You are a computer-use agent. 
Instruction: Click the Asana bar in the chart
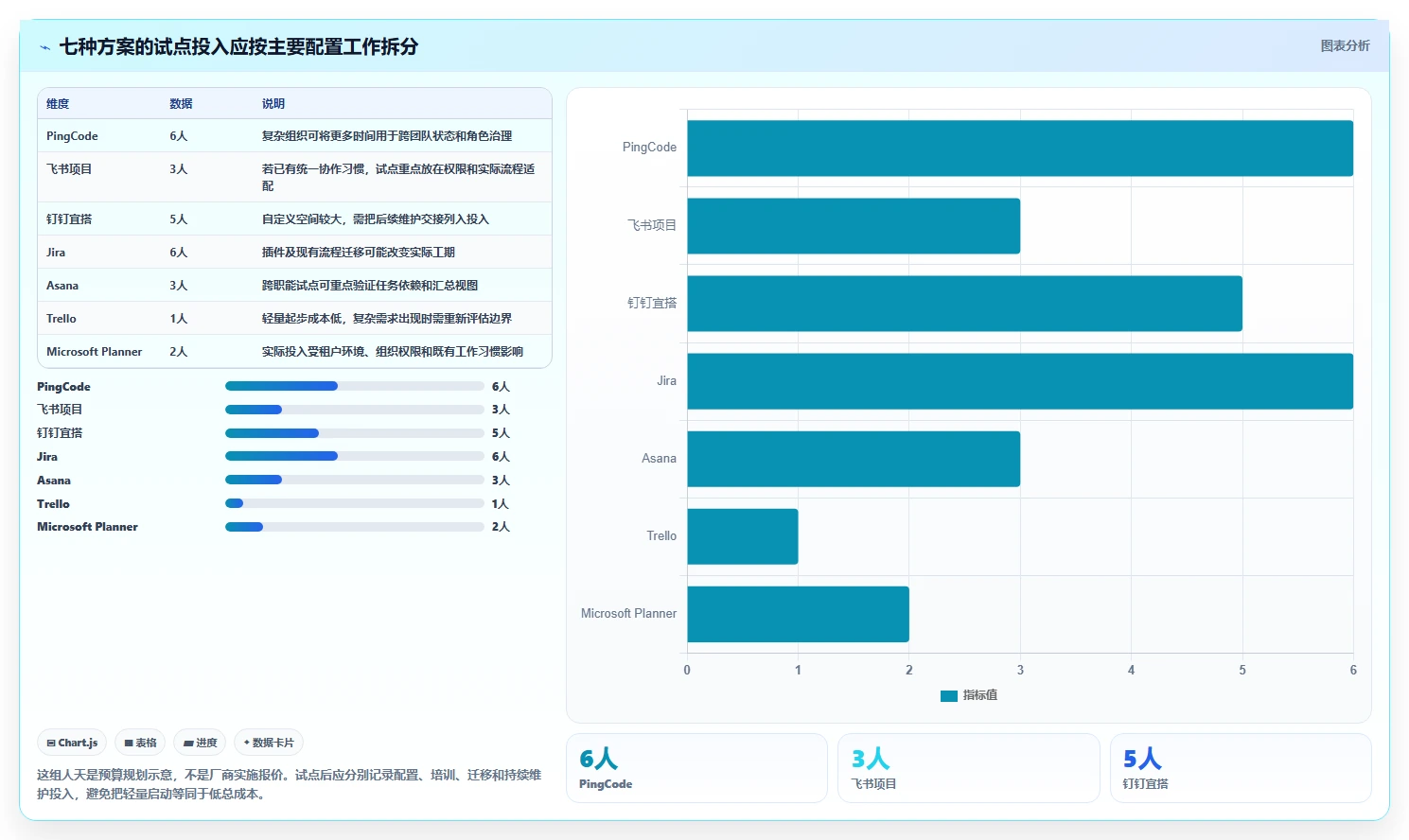[x=854, y=459]
